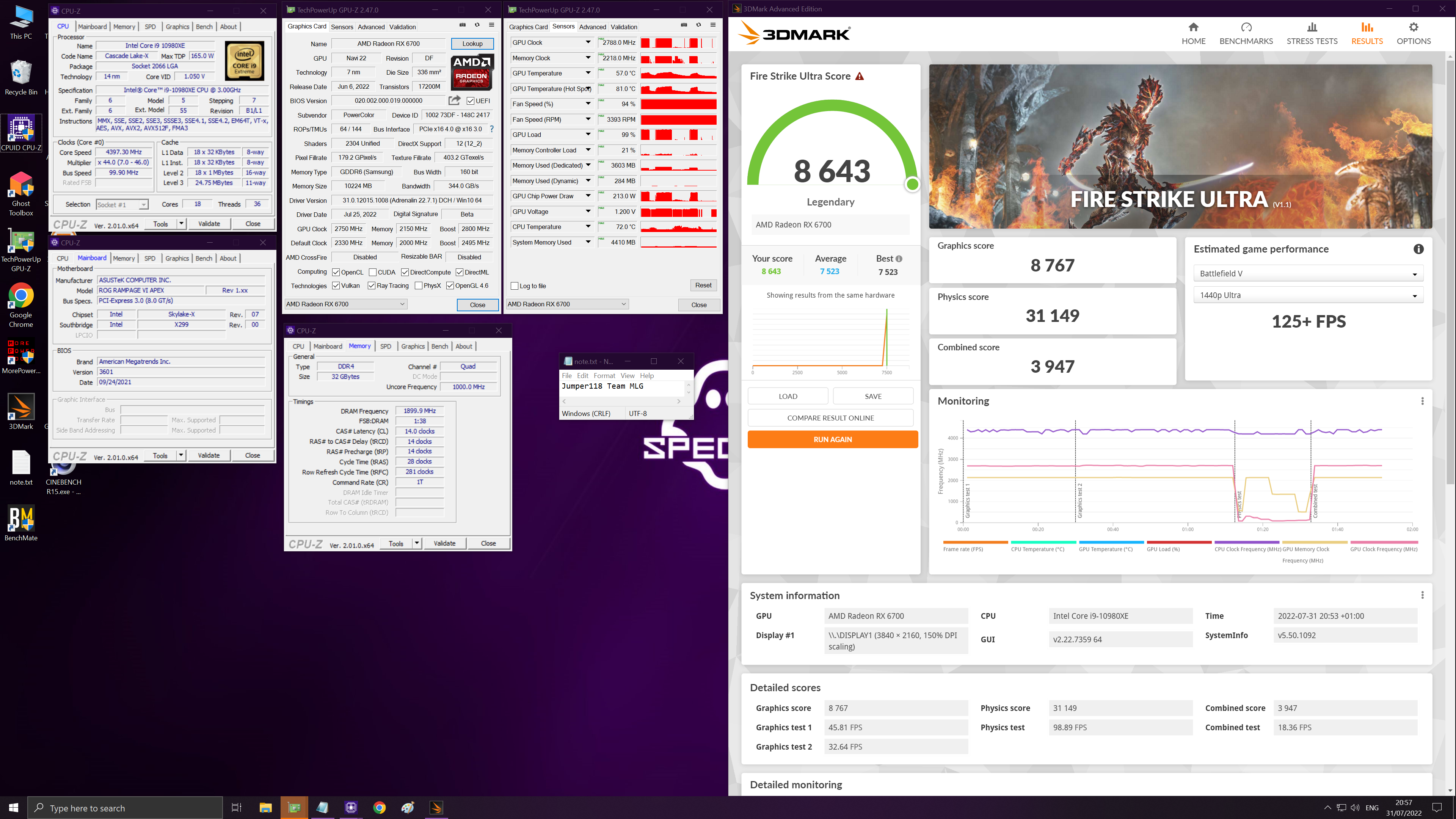The width and height of the screenshot is (1456, 819).
Task: Open the 3DMark HOME section icon
Action: [1193, 27]
